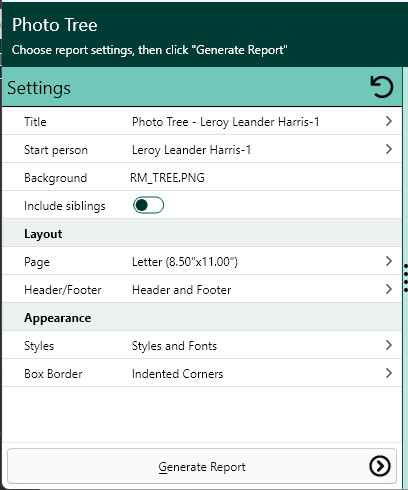Image resolution: width=408 pixels, height=490 pixels.
Task: Click the Generate Report button label
Action: [202, 467]
